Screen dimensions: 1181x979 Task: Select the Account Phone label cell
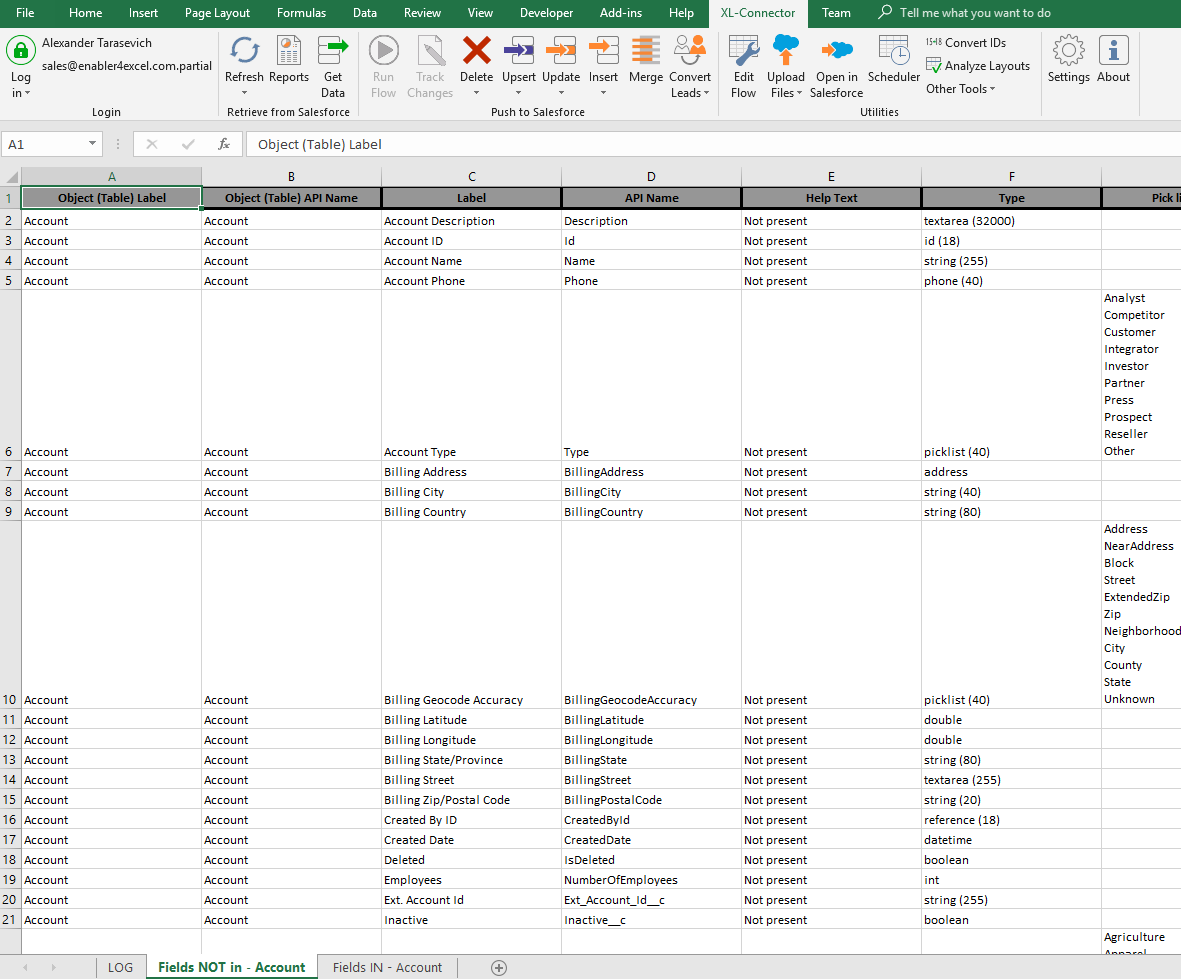pos(471,281)
